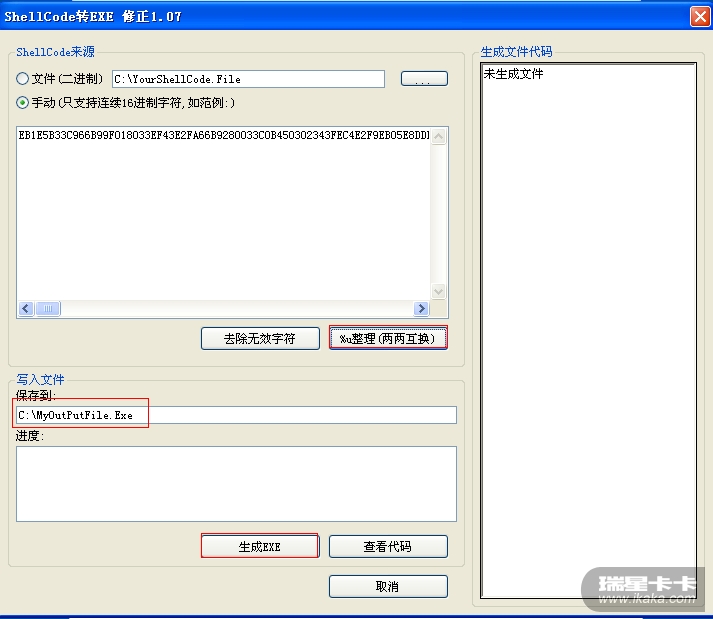Click the horizontal scroll right arrow

(421, 308)
